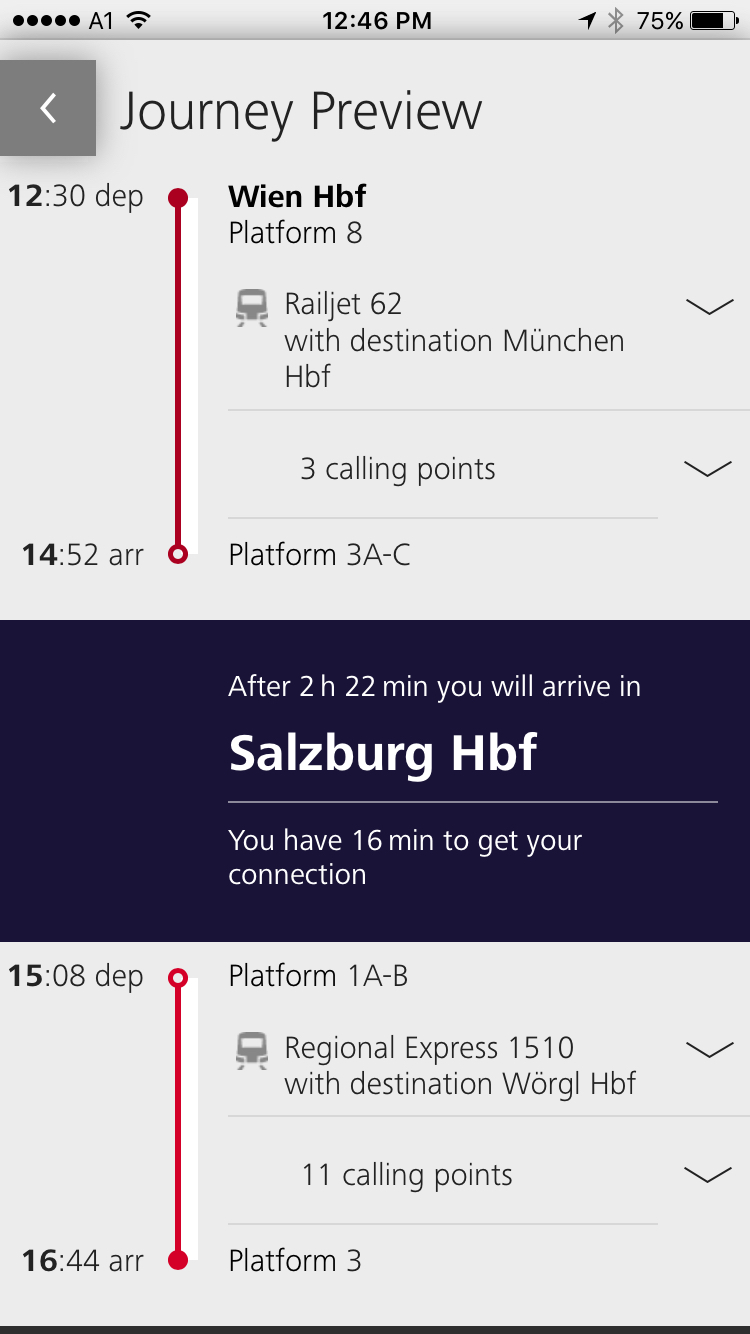Tap the back arrow button
This screenshot has height=1334, width=750.
pos(48,108)
